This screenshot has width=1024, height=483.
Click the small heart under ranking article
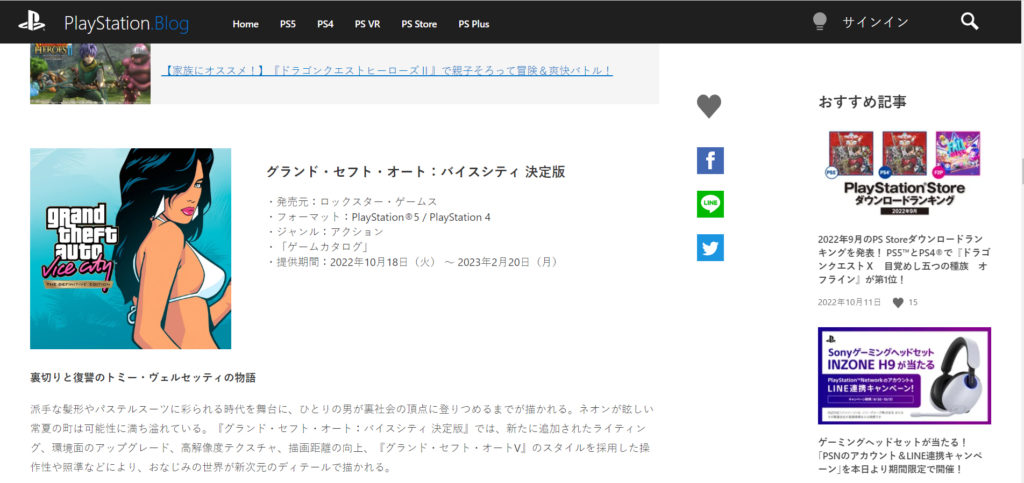click(x=898, y=302)
